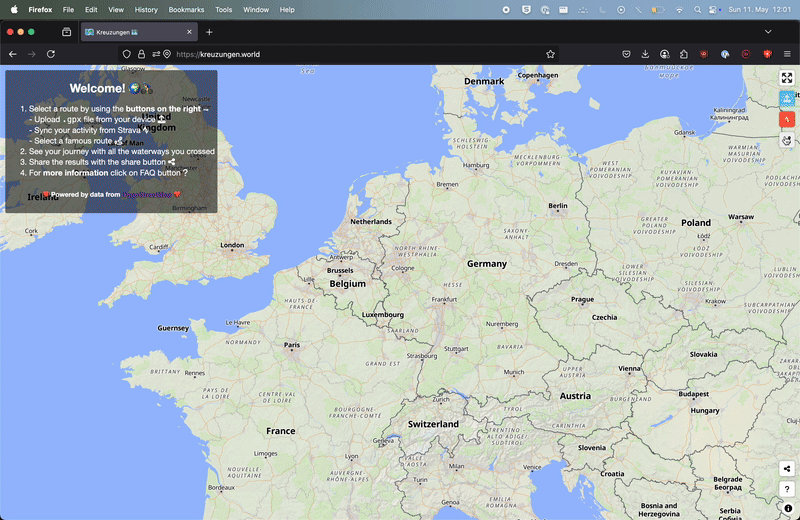Open tracking protection shield icon
The width and height of the screenshot is (800, 520).
127,54
